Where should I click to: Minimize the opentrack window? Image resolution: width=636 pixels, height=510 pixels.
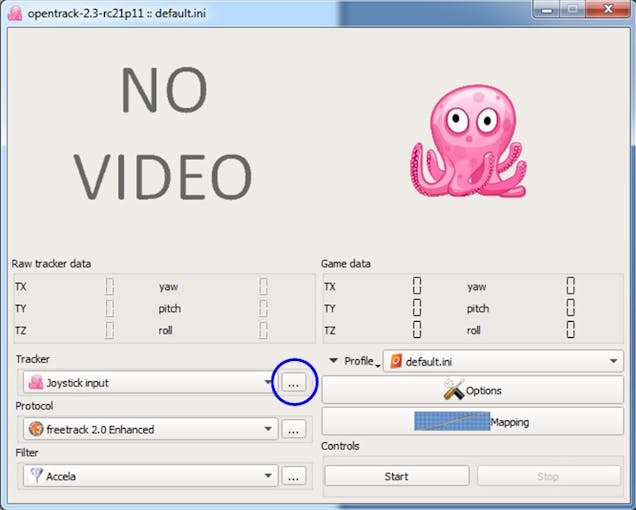pyautogui.click(x=547, y=9)
